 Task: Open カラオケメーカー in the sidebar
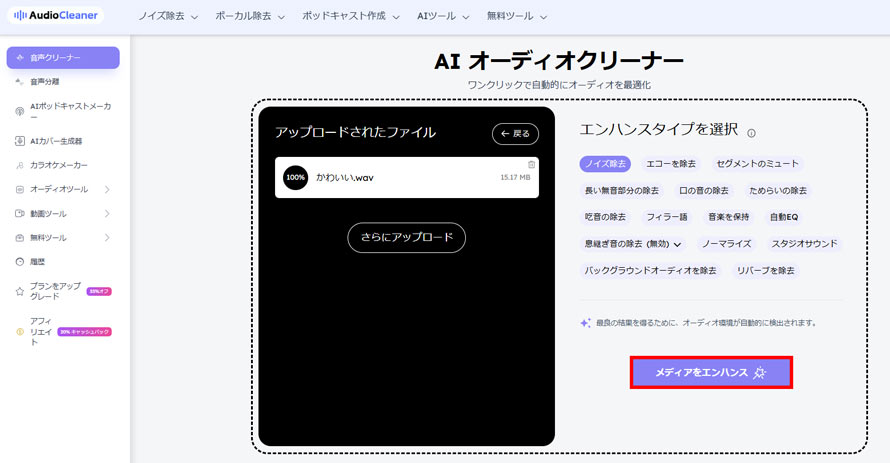coord(58,165)
